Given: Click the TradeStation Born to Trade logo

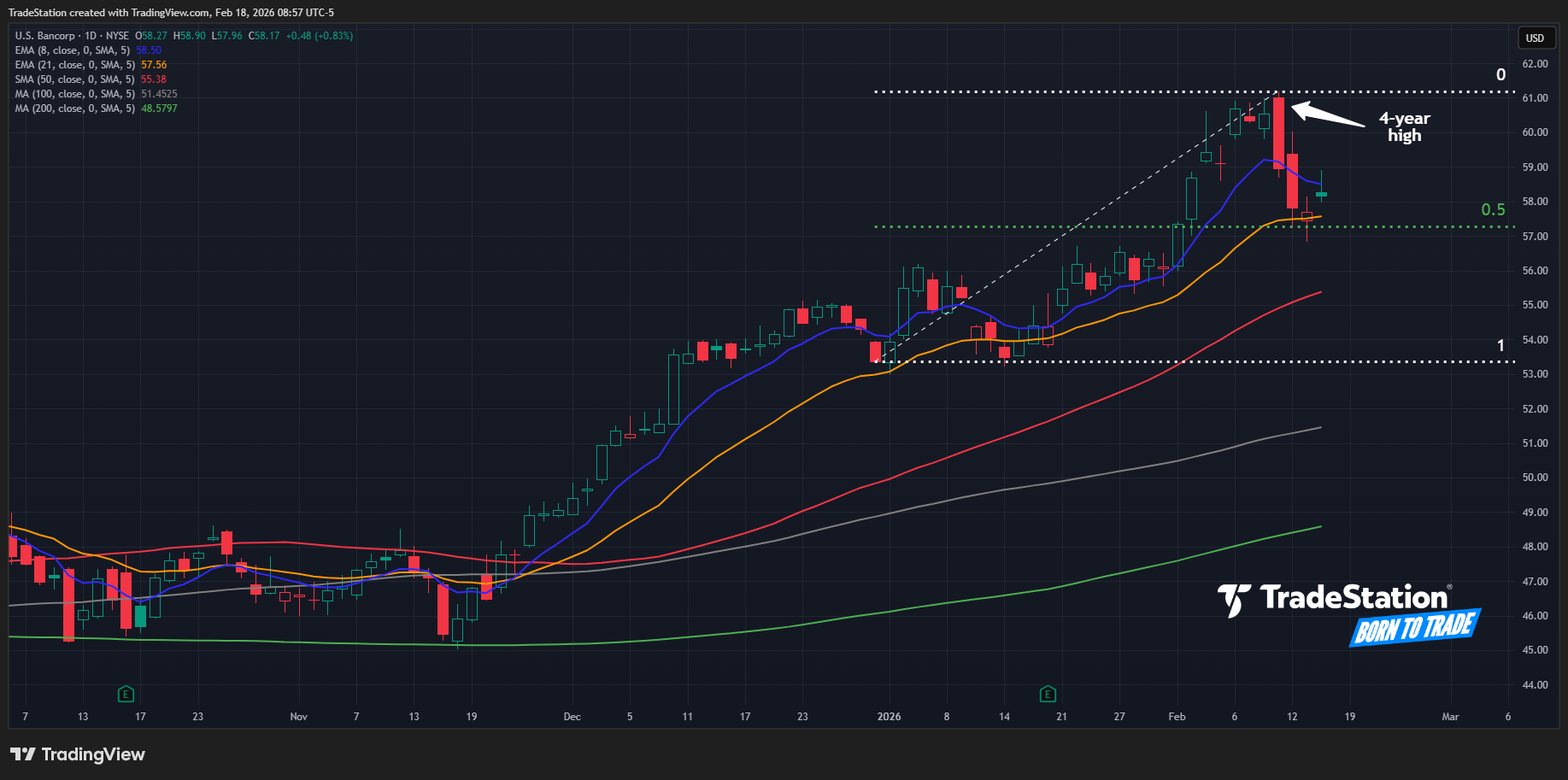Looking at the screenshot, I should (x=1348, y=612).
